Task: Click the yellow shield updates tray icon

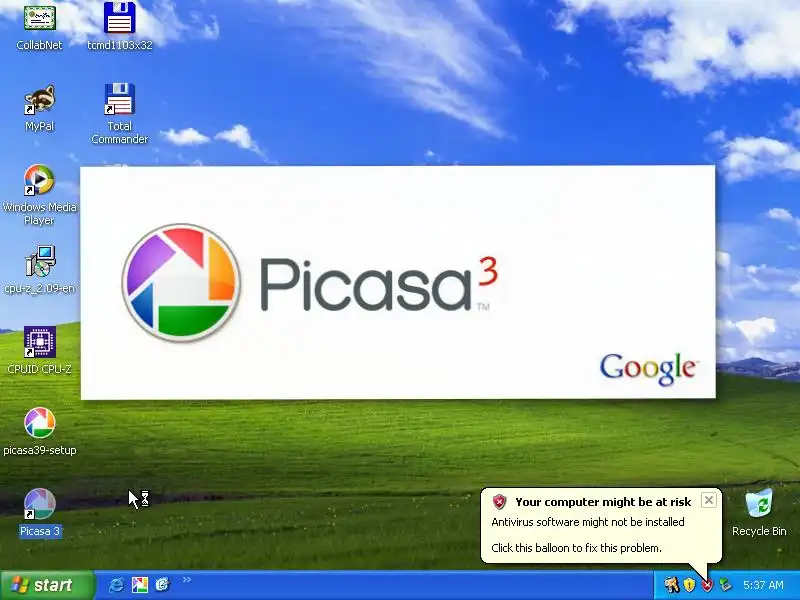Action: point(689,585)
